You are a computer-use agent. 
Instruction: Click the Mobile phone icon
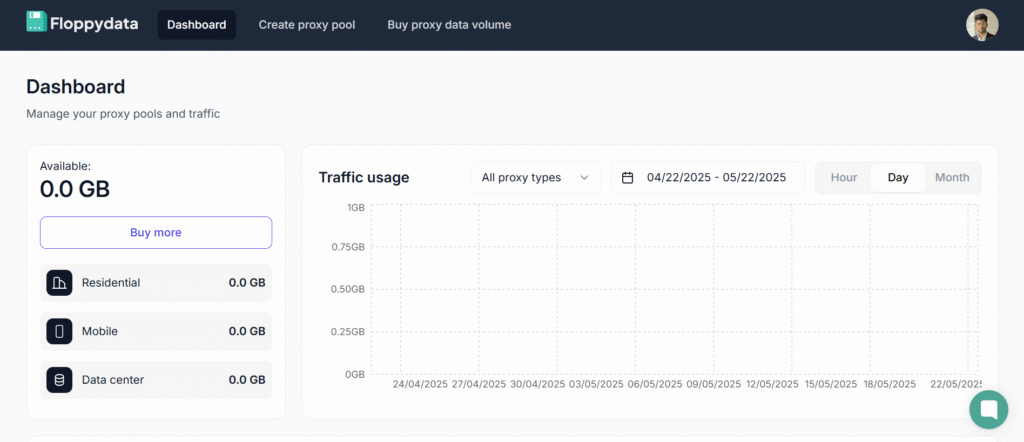pos(59,331)
